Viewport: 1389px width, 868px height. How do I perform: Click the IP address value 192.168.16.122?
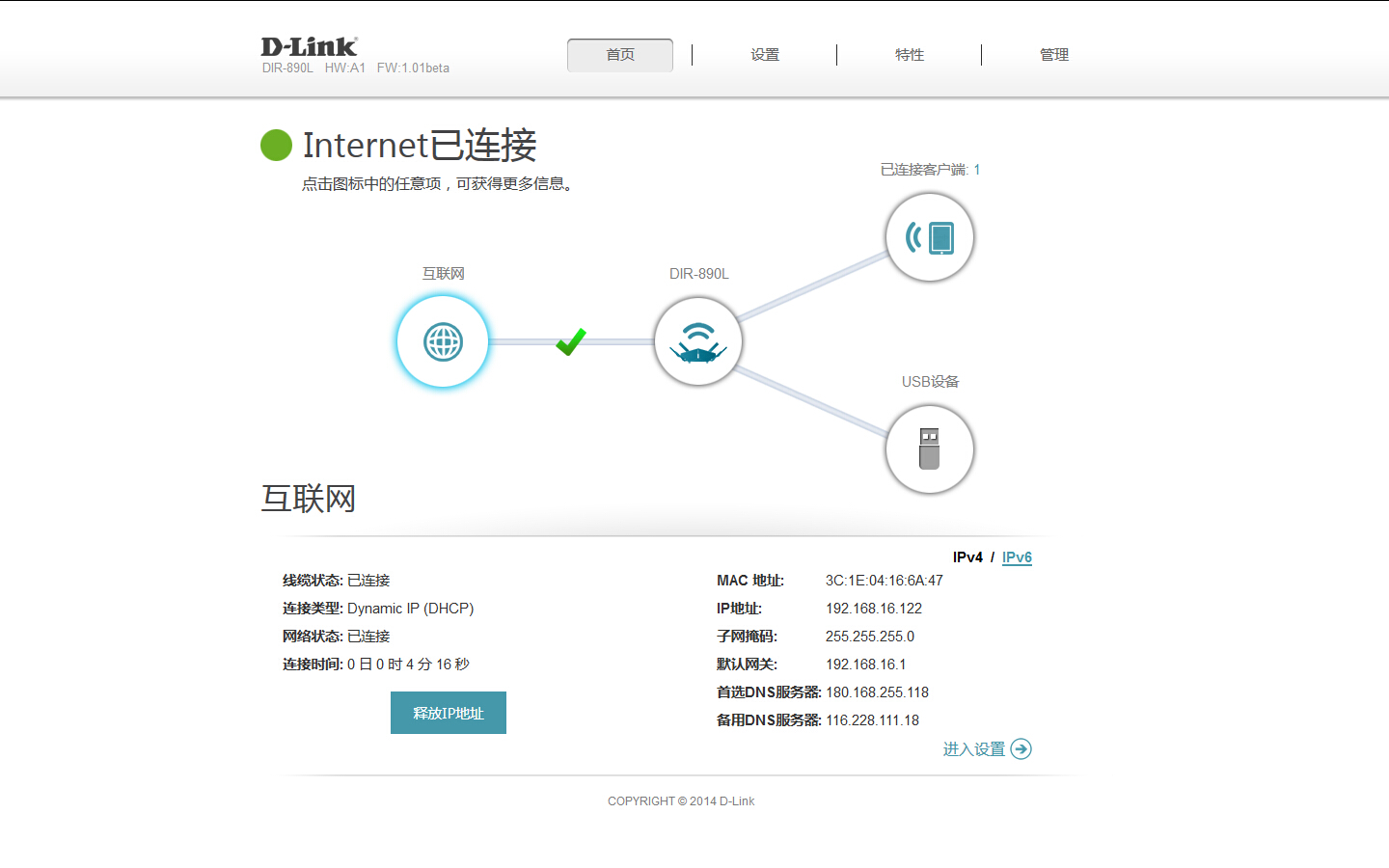coord(874,609)
